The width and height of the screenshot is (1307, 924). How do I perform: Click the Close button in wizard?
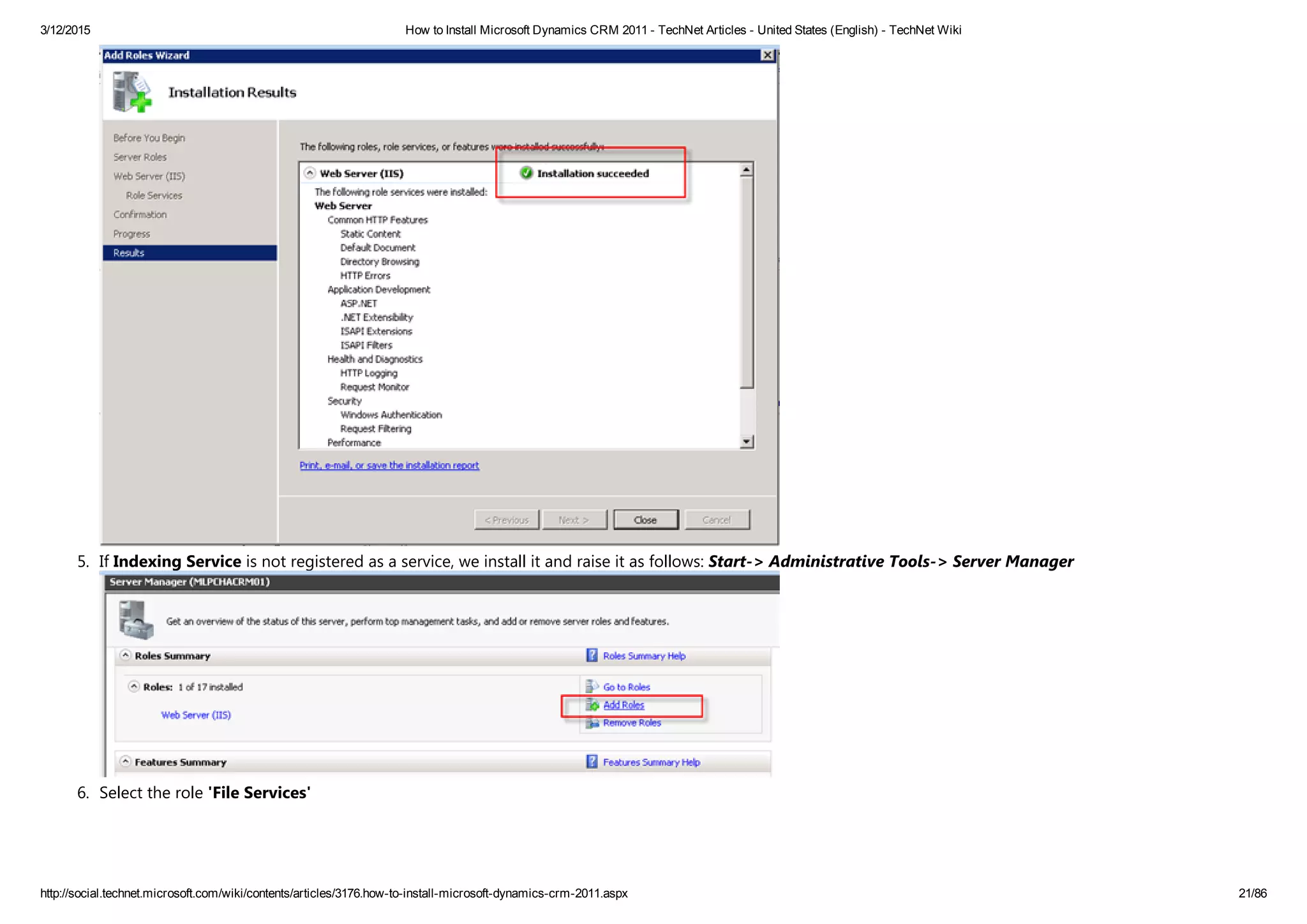645,520
